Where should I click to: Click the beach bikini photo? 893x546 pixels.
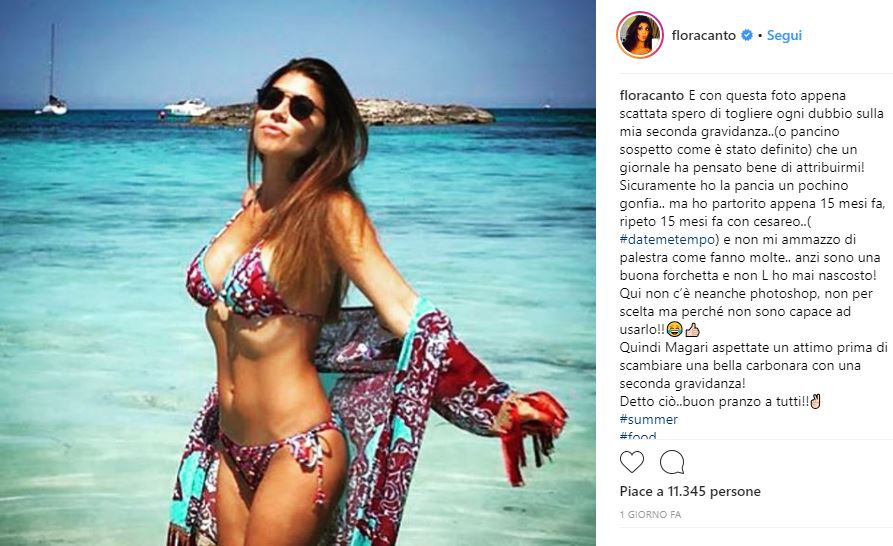(298, 273)
